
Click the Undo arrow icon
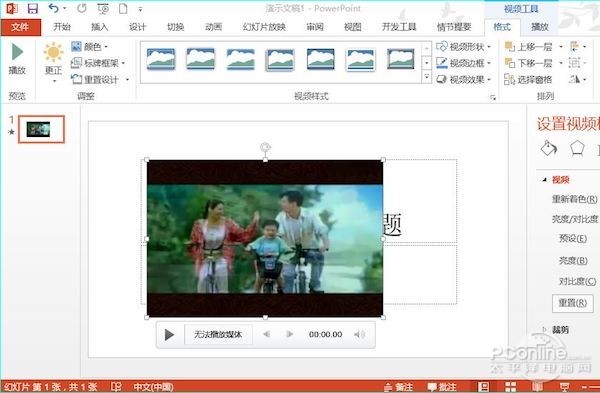click(54, 8)
